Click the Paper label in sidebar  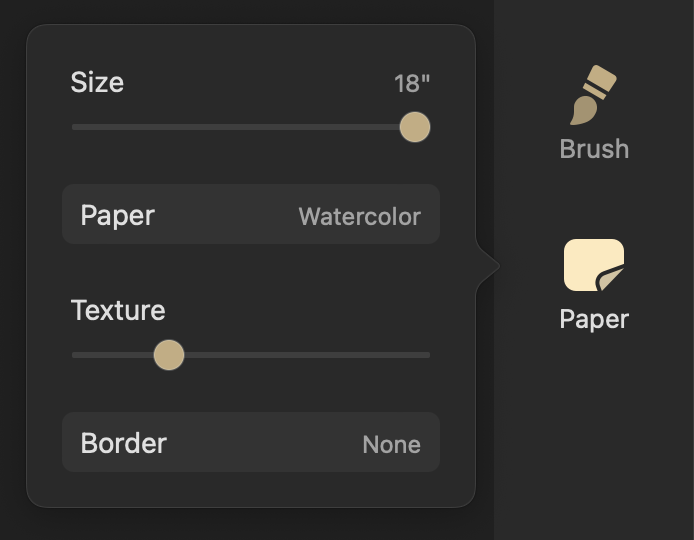tap(594, 319)
